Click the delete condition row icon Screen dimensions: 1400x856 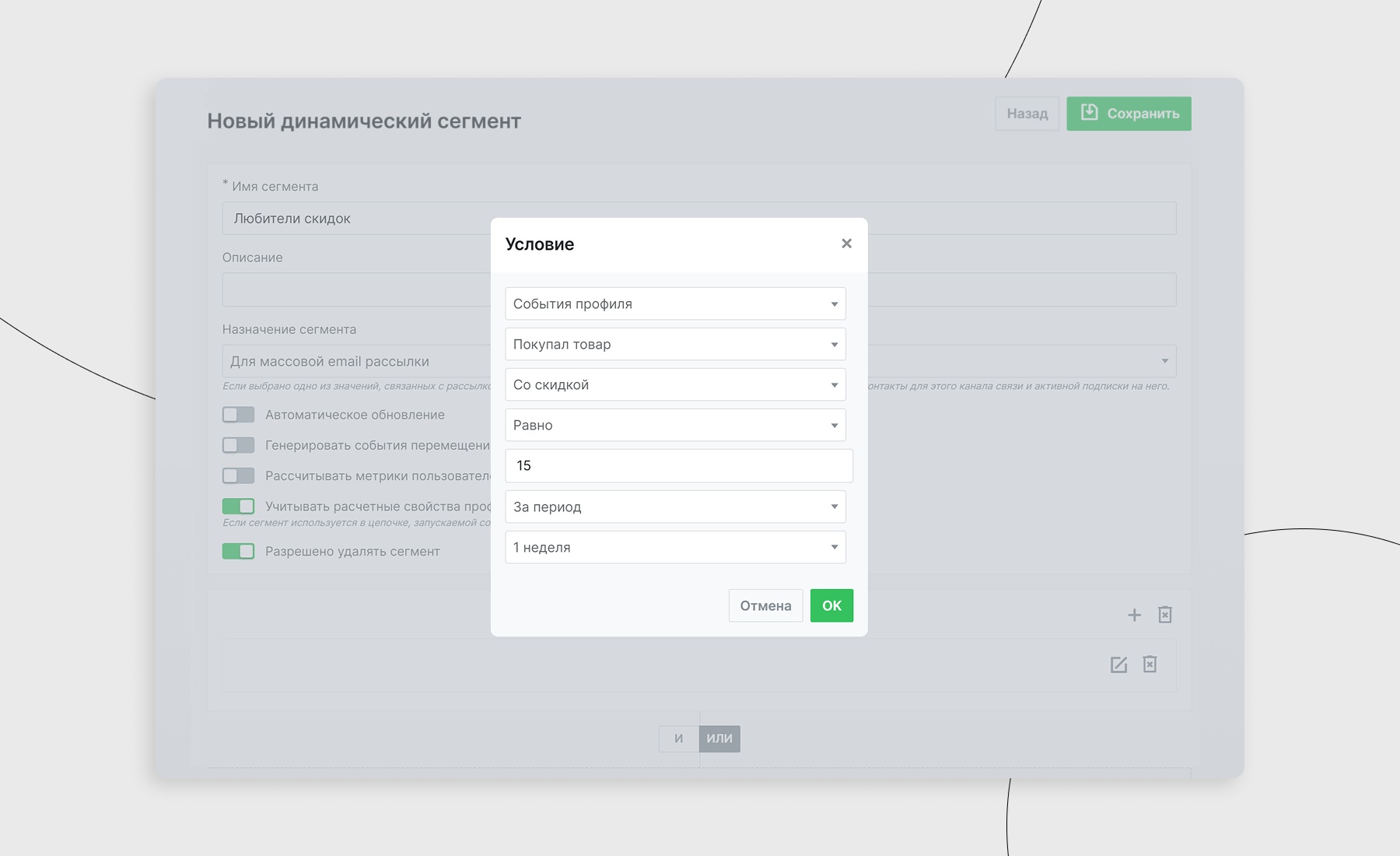1150,665
